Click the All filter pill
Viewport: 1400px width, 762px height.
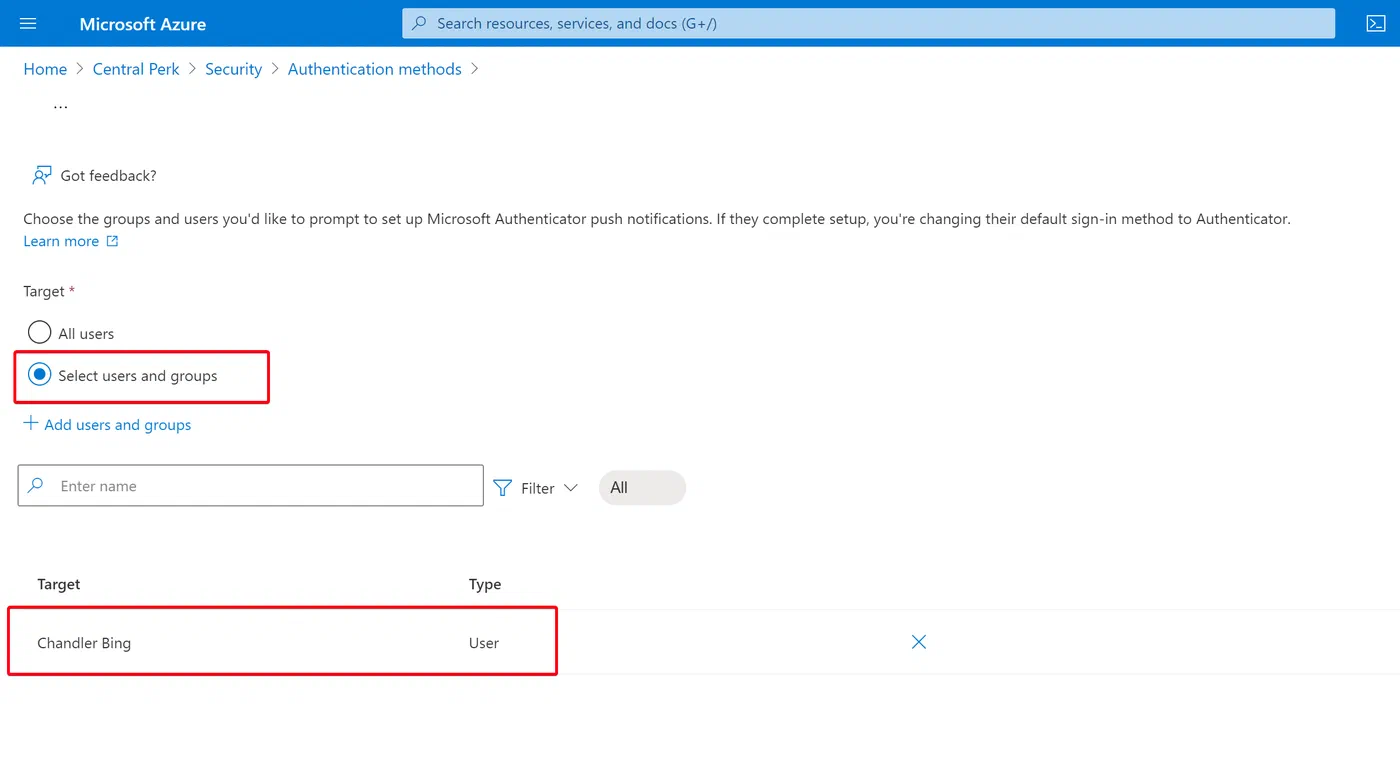point(642,488)
